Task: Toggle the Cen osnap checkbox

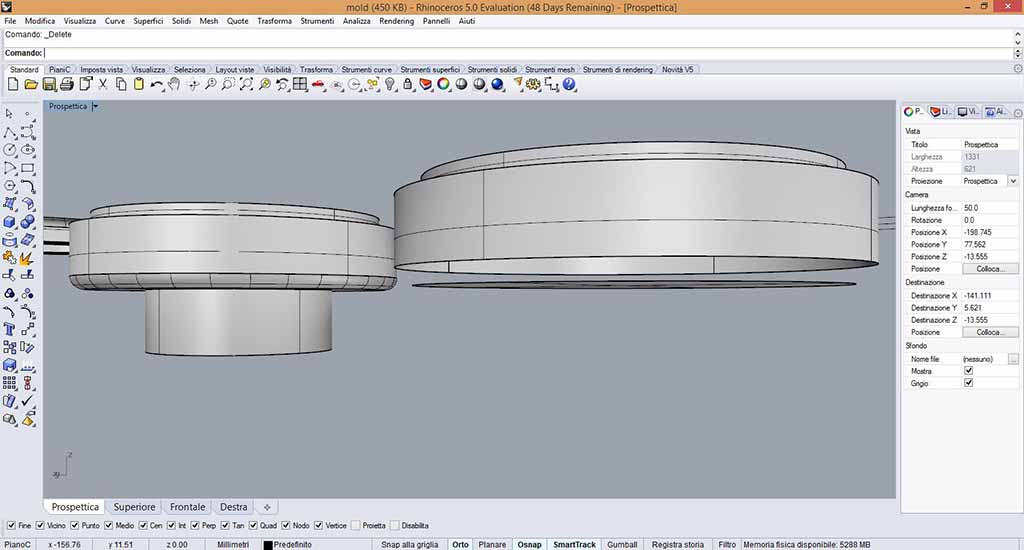Action: (x=143, y=525)
